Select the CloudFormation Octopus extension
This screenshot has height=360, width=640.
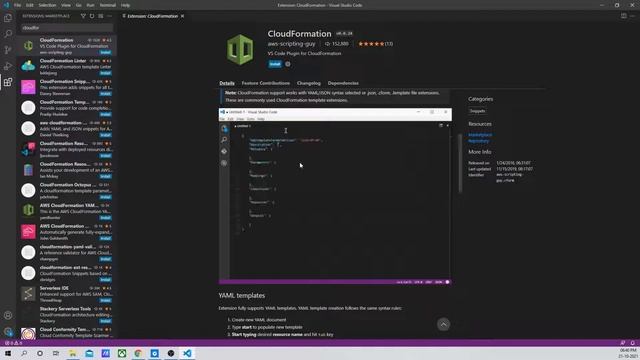[67, 191]
